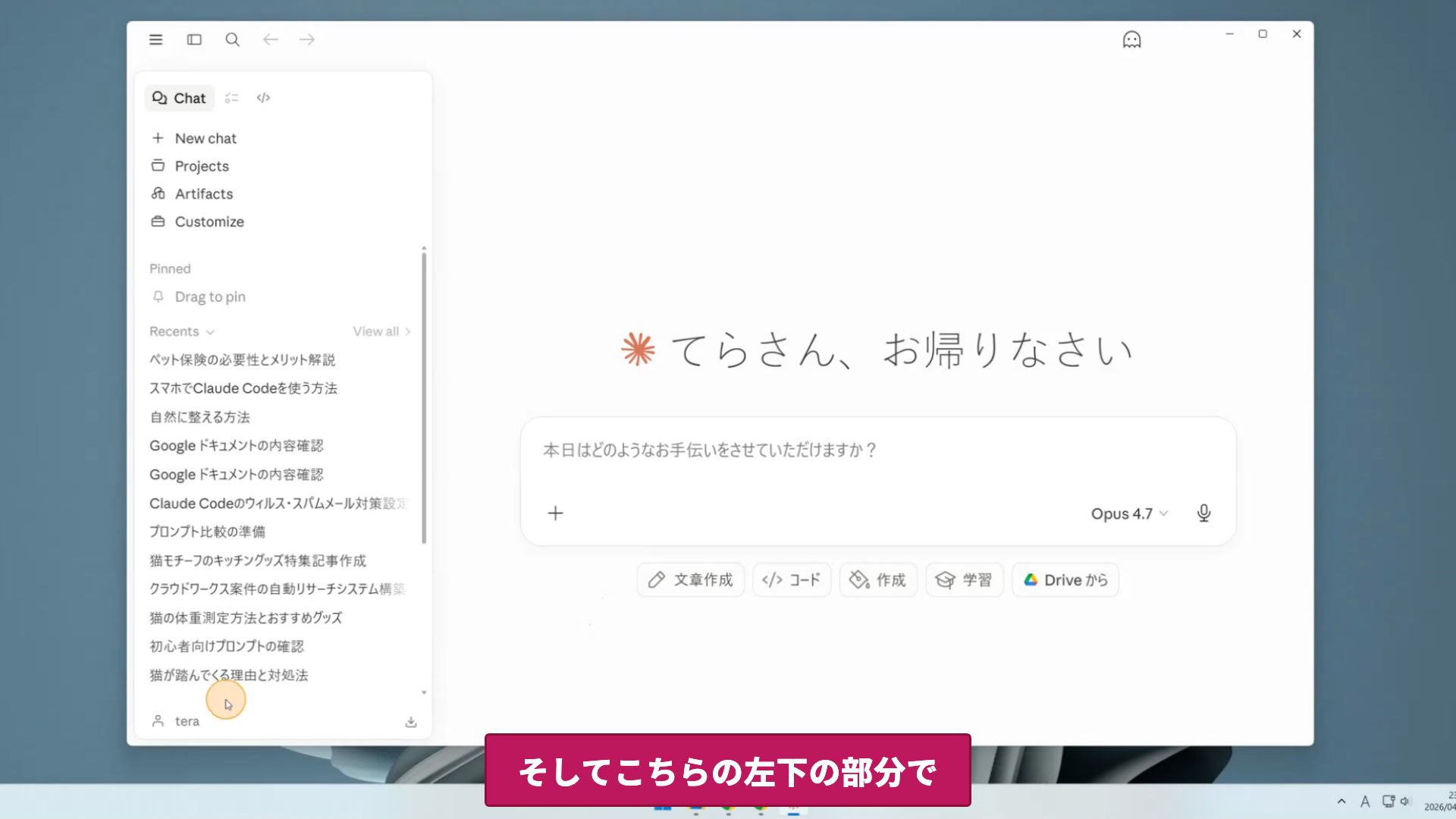Switch to the task list tab icon
The height and width of the screenshot is (819, 1456).
click(x=232, y=98)
